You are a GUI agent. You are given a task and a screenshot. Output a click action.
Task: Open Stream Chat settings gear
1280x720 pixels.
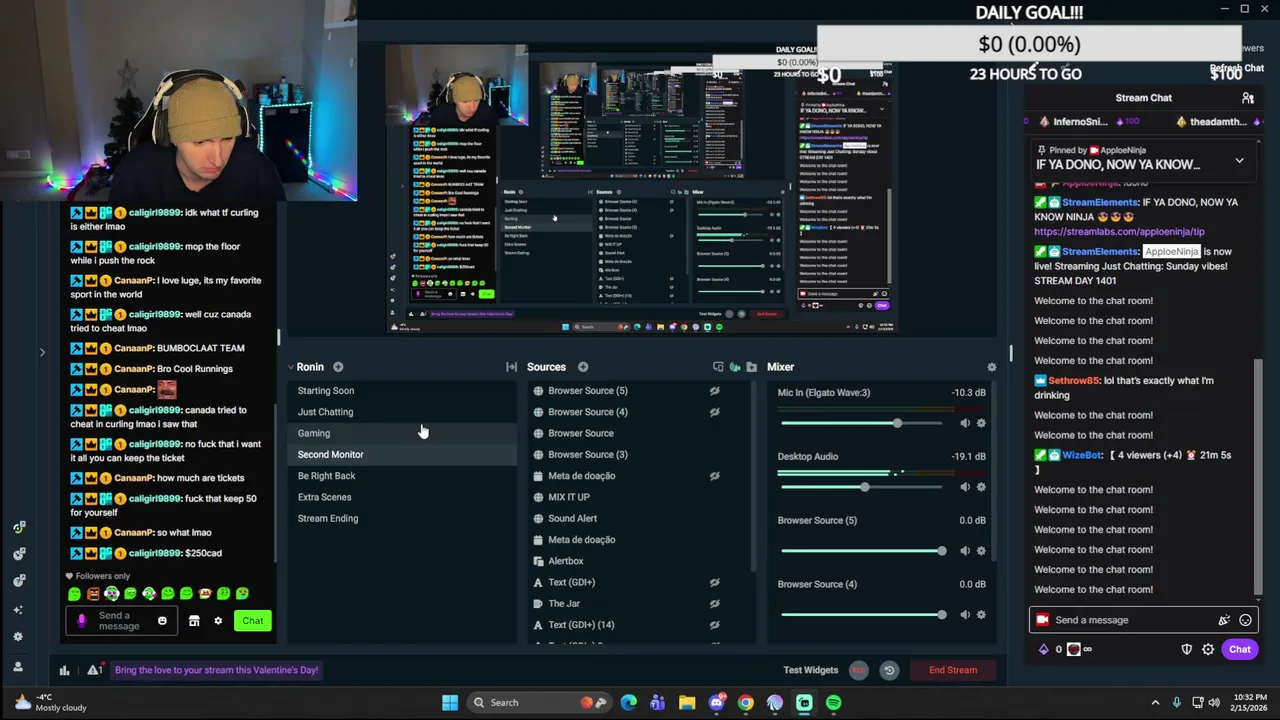click(1208, 649)
